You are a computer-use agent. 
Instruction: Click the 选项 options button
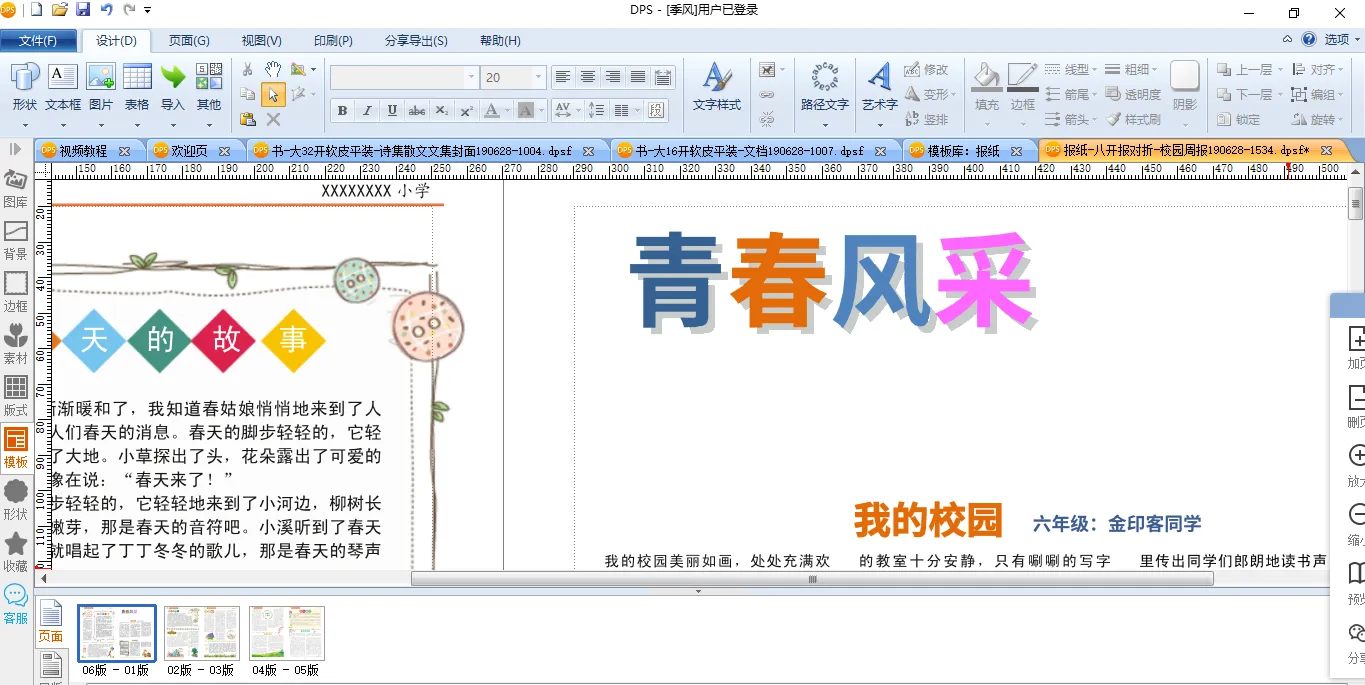point(1337,40)
